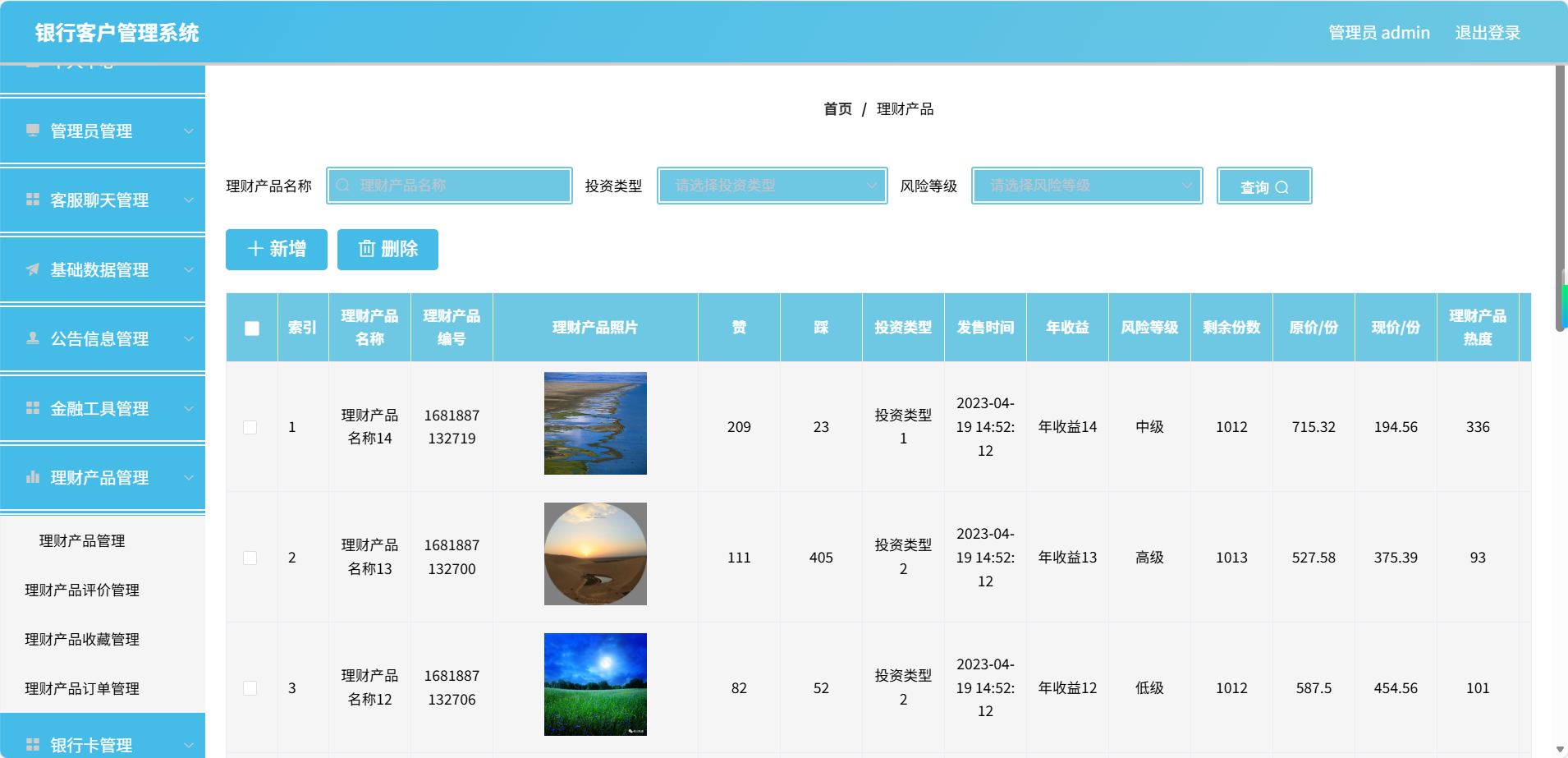Focus the 理财产品名称 search input
The image size is (1568, 758).
(449, 186)
